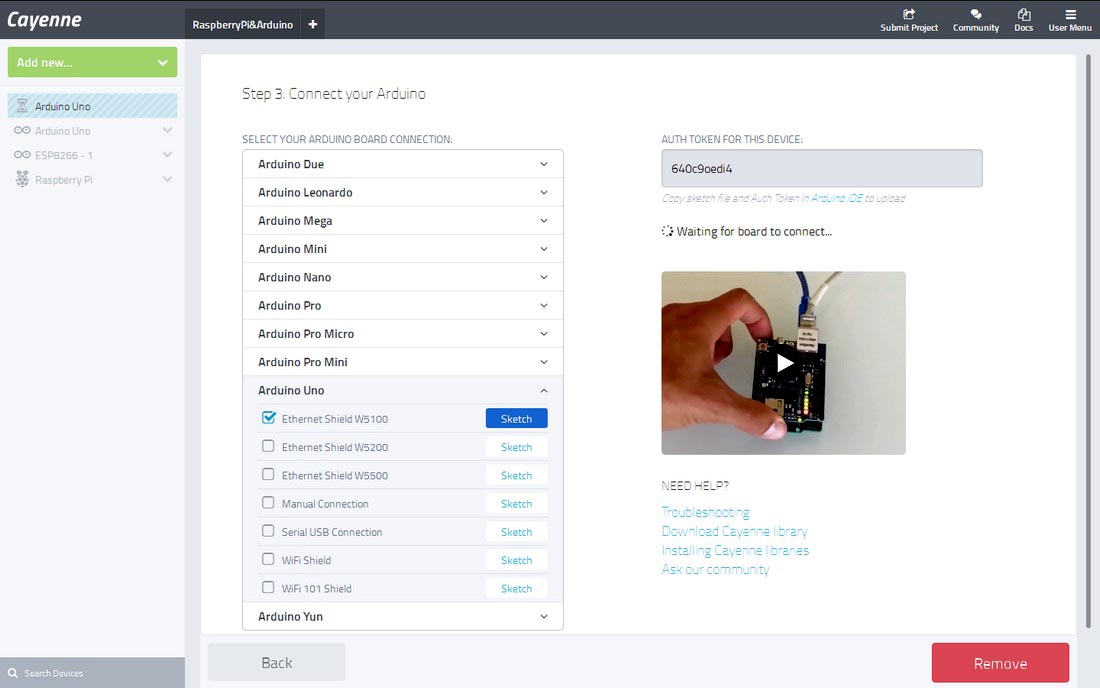Screen dimensions: 1100x688
Task: Expand the Arduino Leonardo section
Action: 403,192
